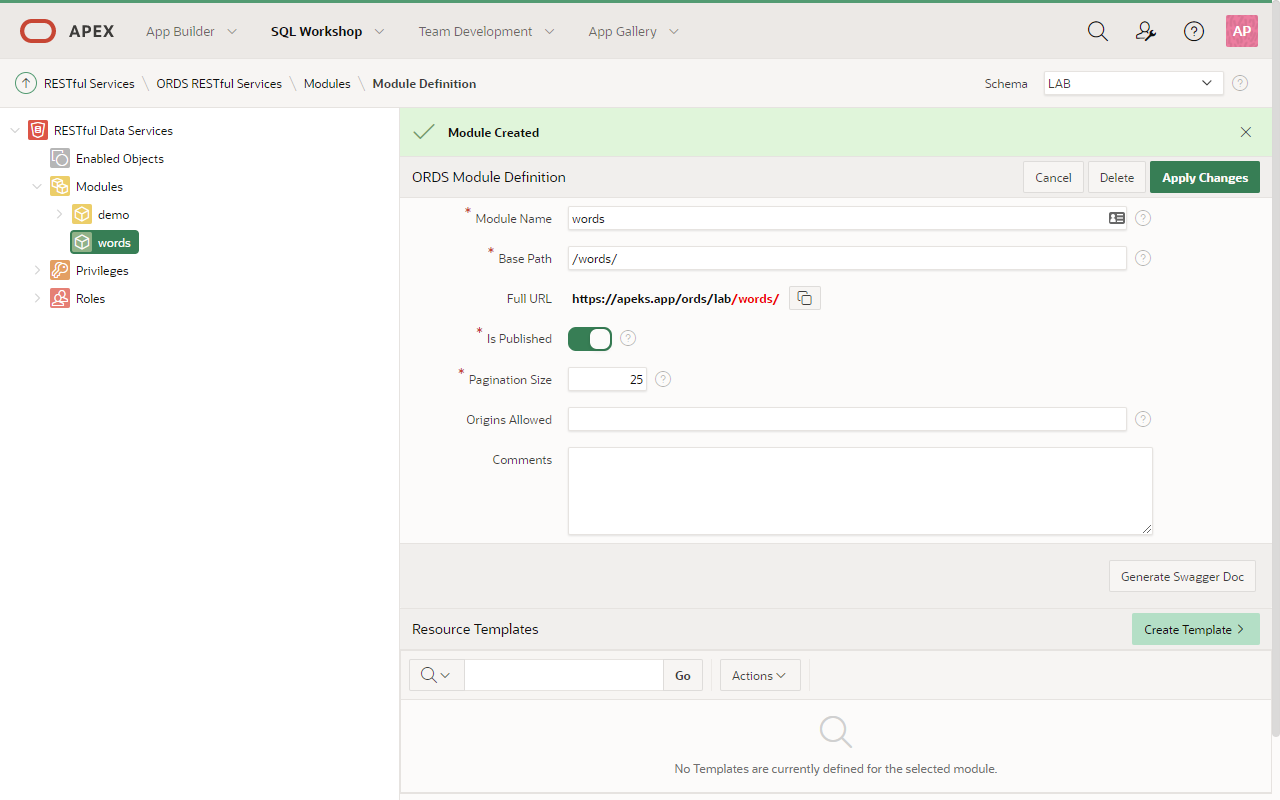Dismiss the Module Created success message
Image resolution: width=1280 pixels, height=800 pixels.
(1246, 132)
